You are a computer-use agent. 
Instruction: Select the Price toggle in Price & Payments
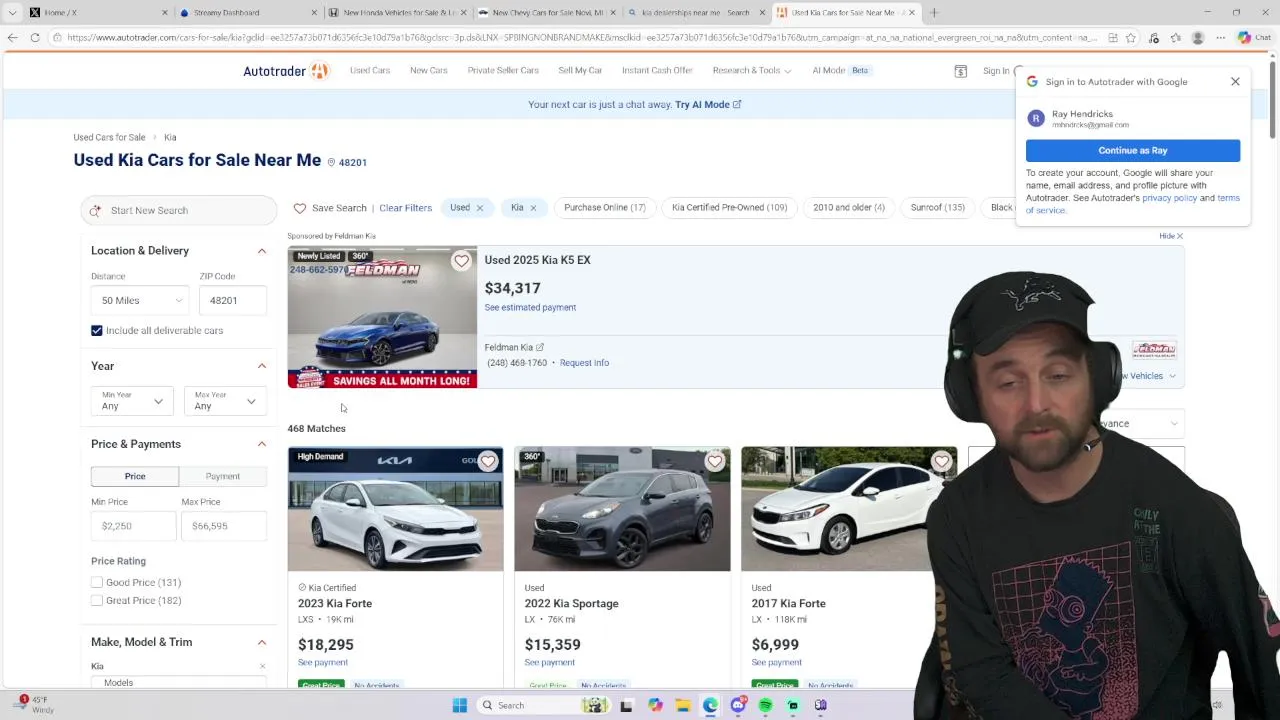coord(135,476)
